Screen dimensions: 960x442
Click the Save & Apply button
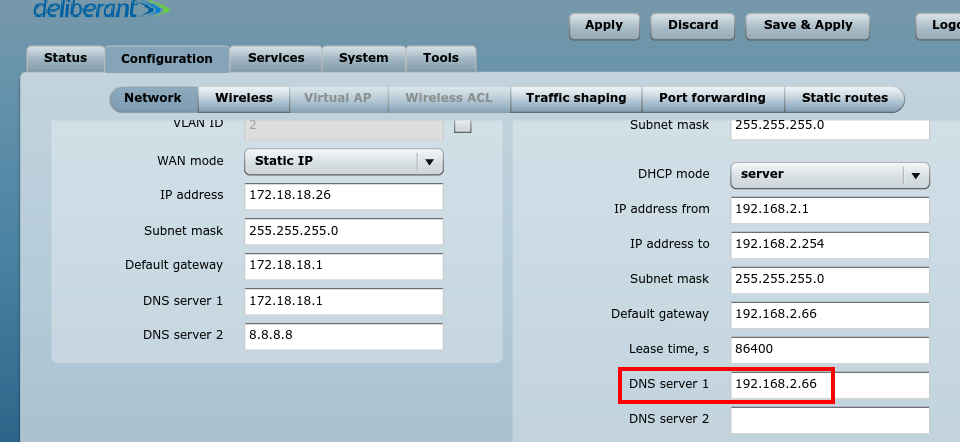point(808,26)
